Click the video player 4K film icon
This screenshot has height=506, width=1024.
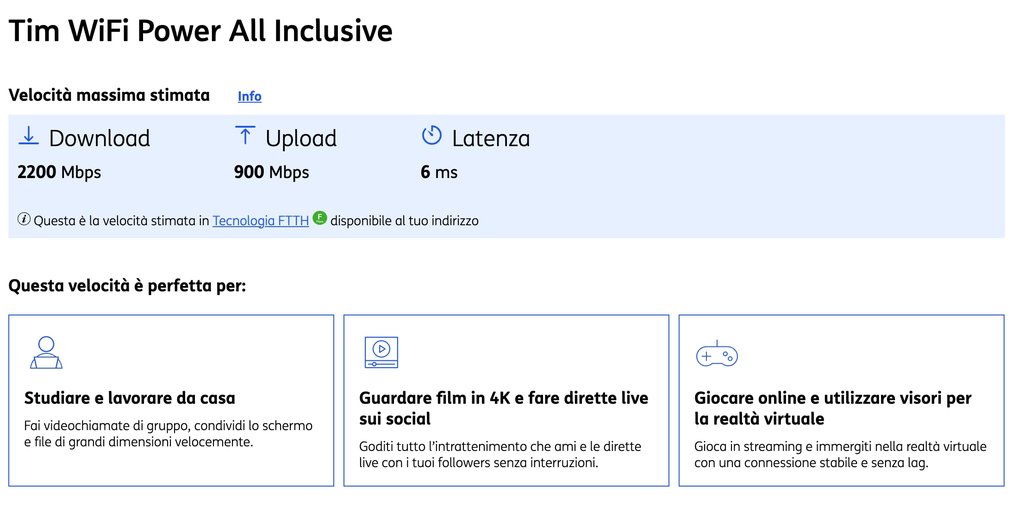pyautogui.click(x=381, y=353)
